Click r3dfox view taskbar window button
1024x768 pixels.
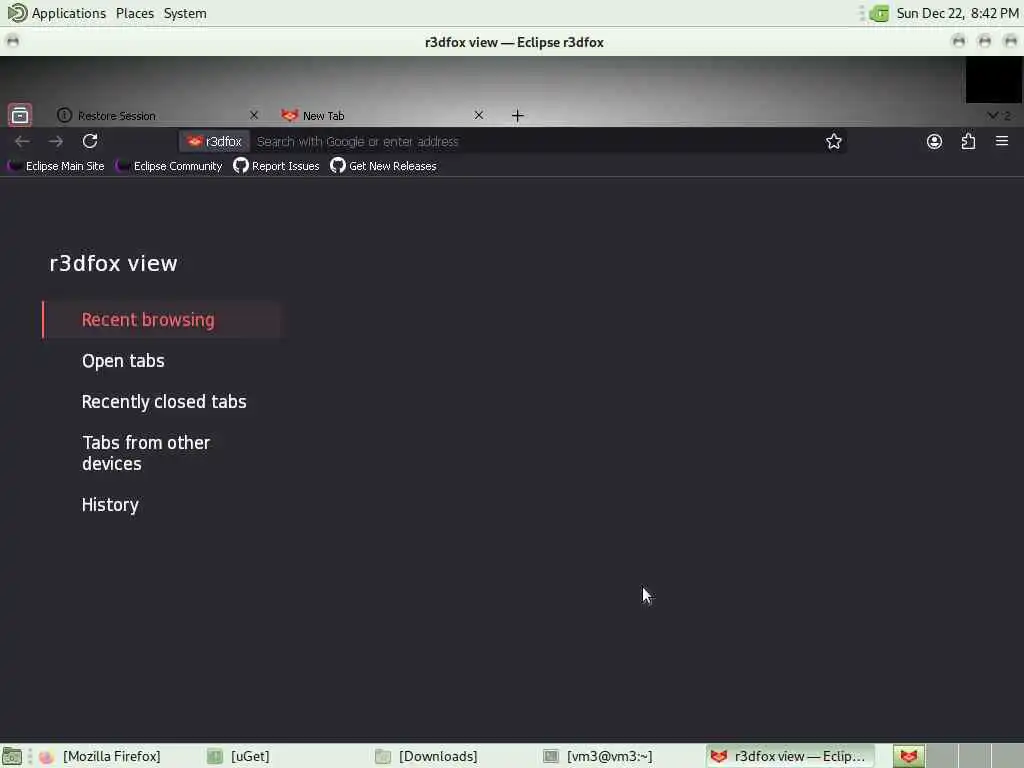point(790,756)
